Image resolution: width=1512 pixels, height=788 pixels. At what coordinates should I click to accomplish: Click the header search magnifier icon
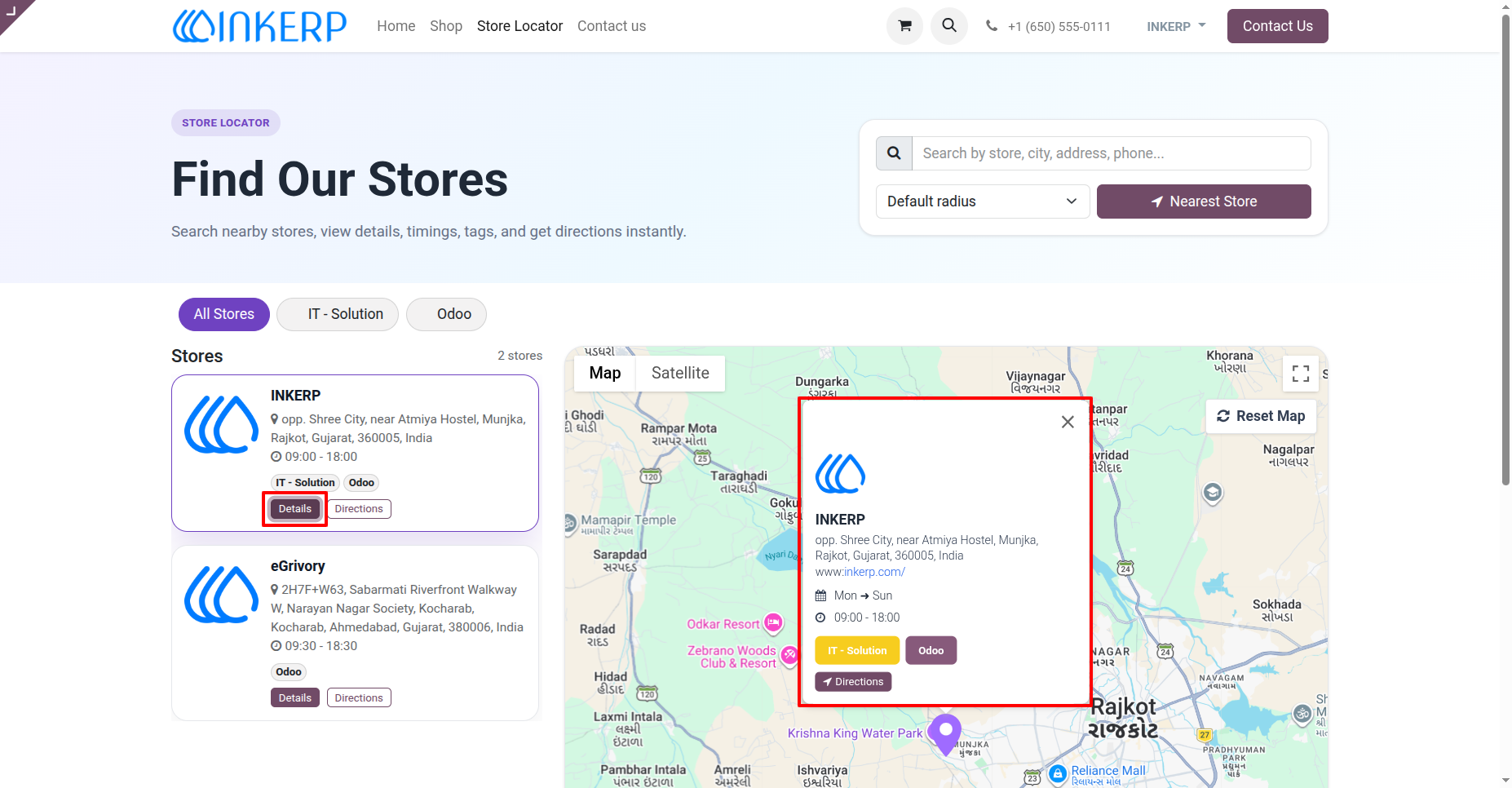click(949, 26)
